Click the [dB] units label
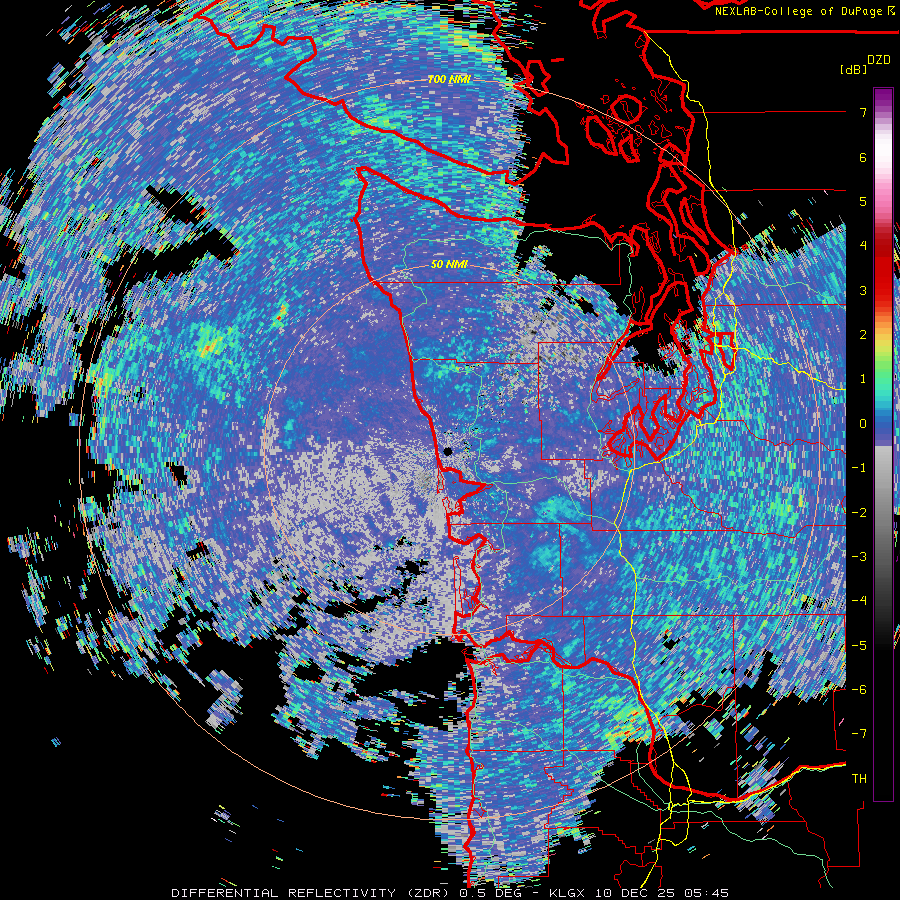Image resolution: width=900 pixels, height=900 pixels. (854, 69)
